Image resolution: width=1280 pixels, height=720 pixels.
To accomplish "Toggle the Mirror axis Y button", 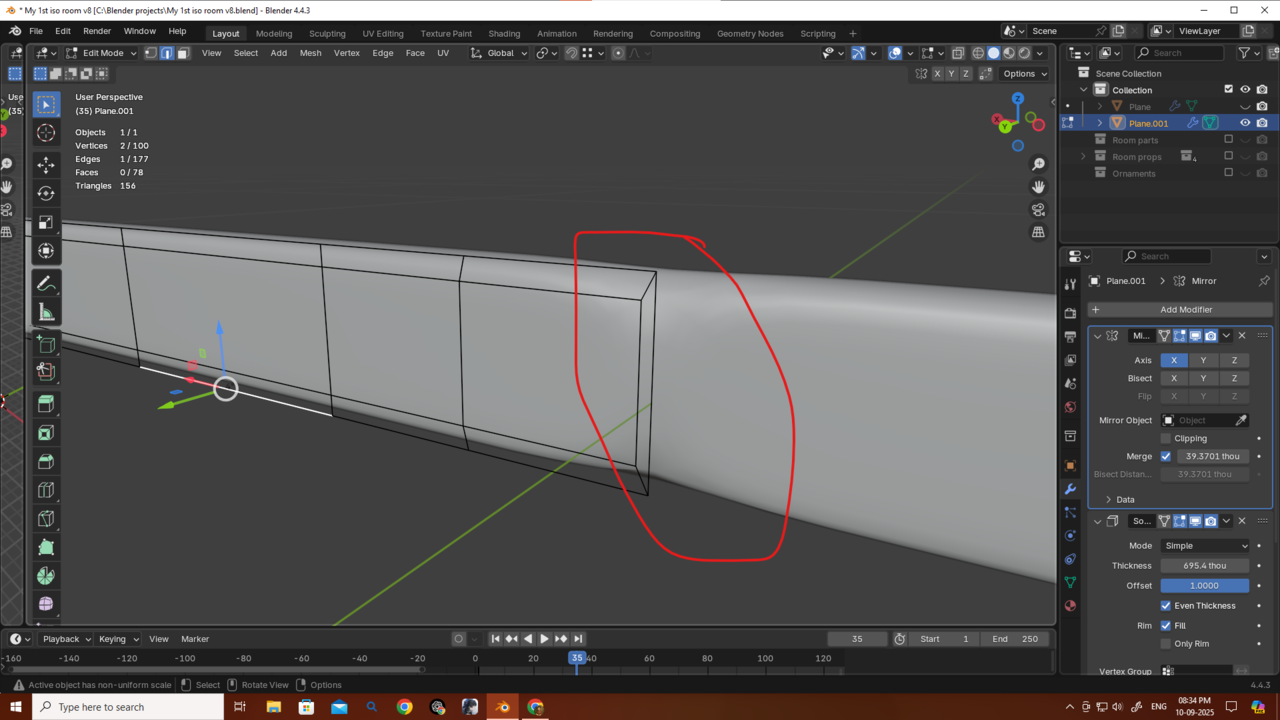I will [1203, 360].
